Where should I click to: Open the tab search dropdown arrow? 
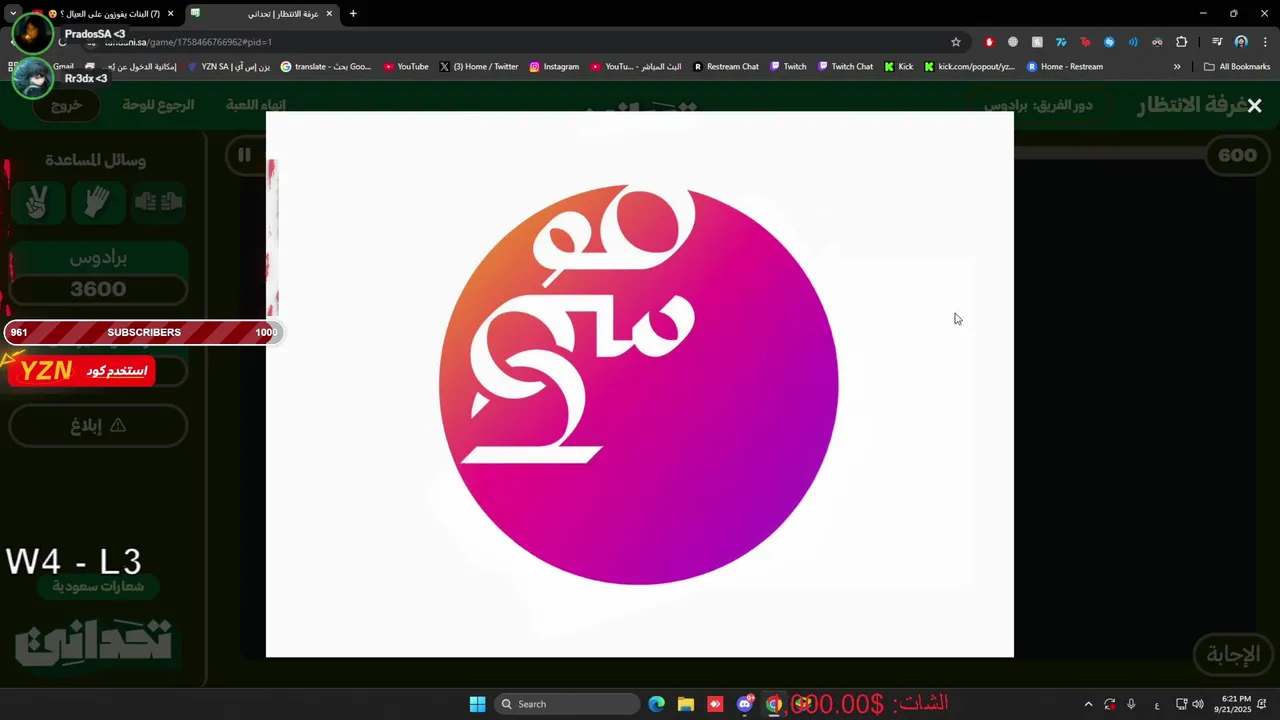[13, 14]
